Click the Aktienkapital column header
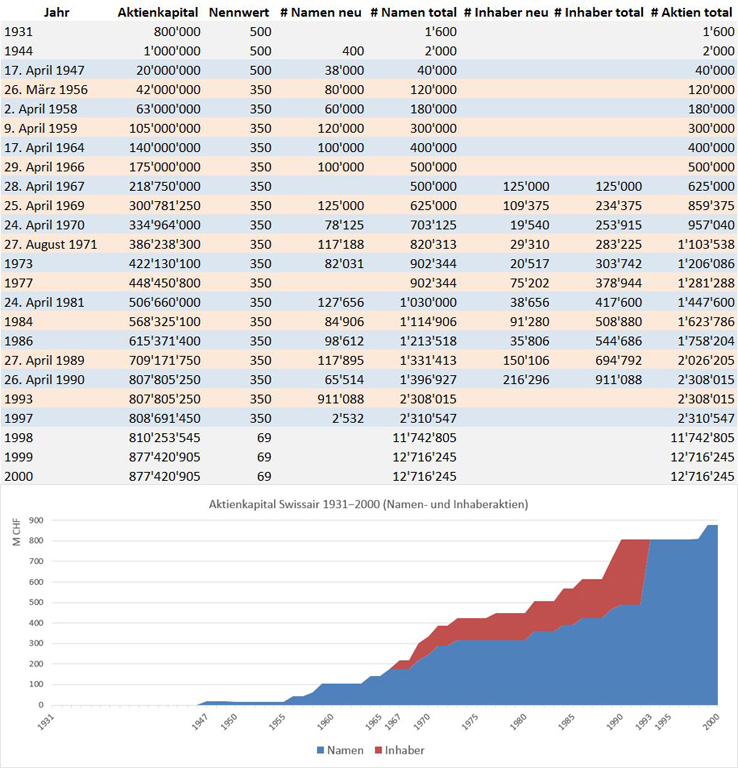738x768 pixels. click(x=158, y=12)
